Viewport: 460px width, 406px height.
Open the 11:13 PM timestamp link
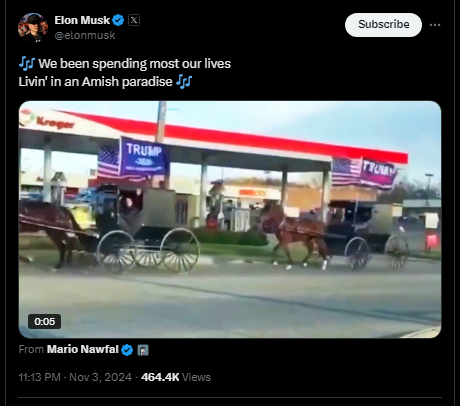tap(40, 377)
